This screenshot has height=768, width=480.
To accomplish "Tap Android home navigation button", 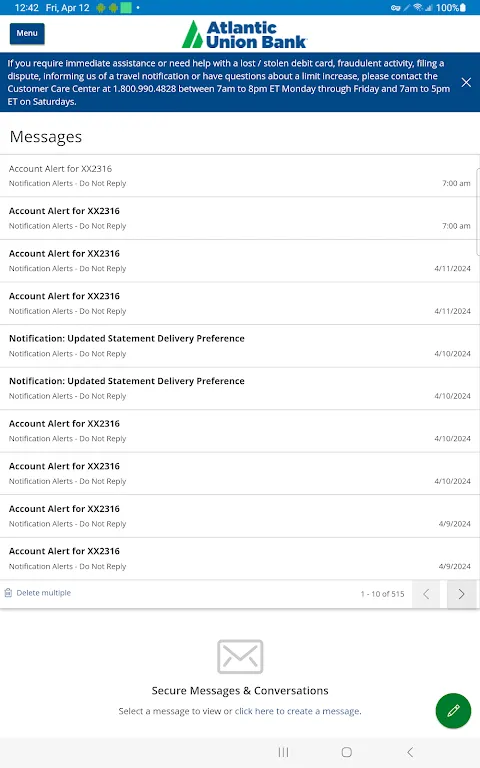I will click(347, 752).
